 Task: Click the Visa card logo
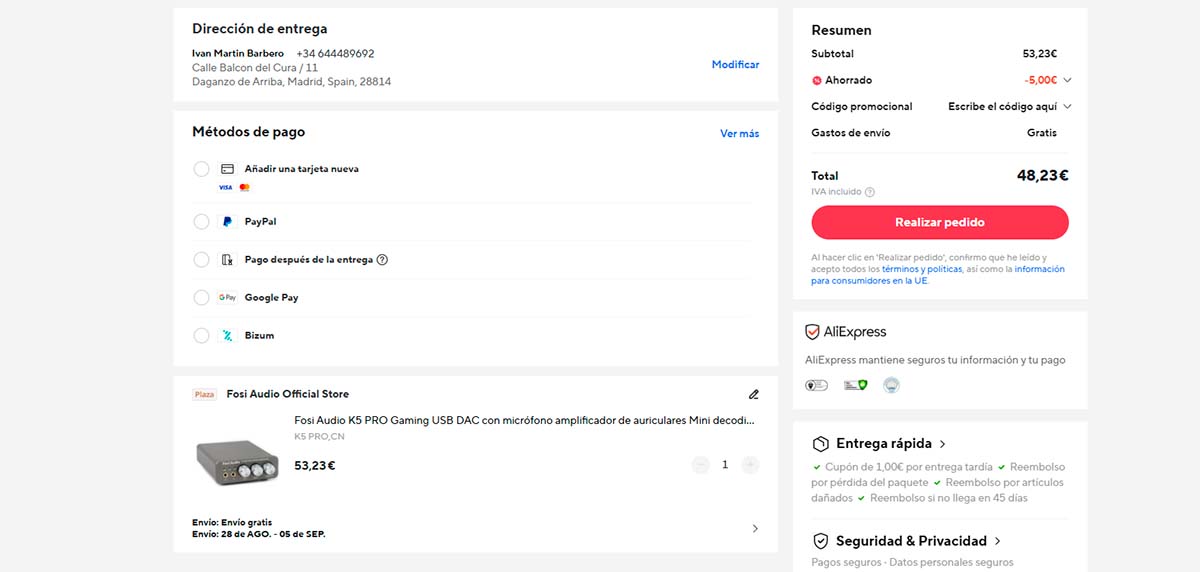225,187
